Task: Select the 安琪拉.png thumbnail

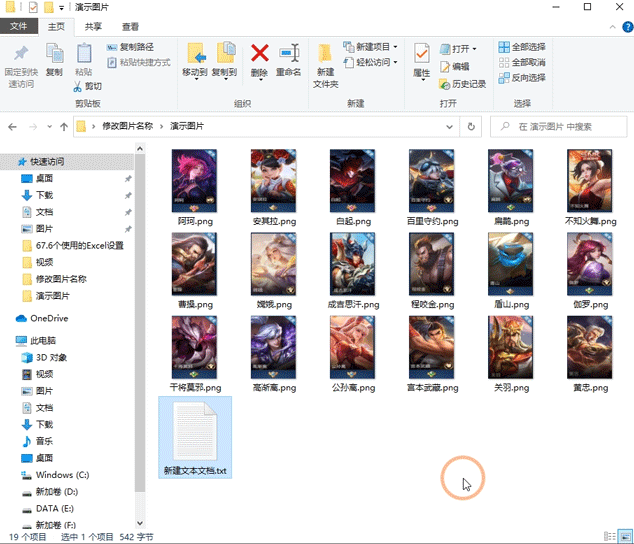Action: pyautogui.click(x=274, y=181)
